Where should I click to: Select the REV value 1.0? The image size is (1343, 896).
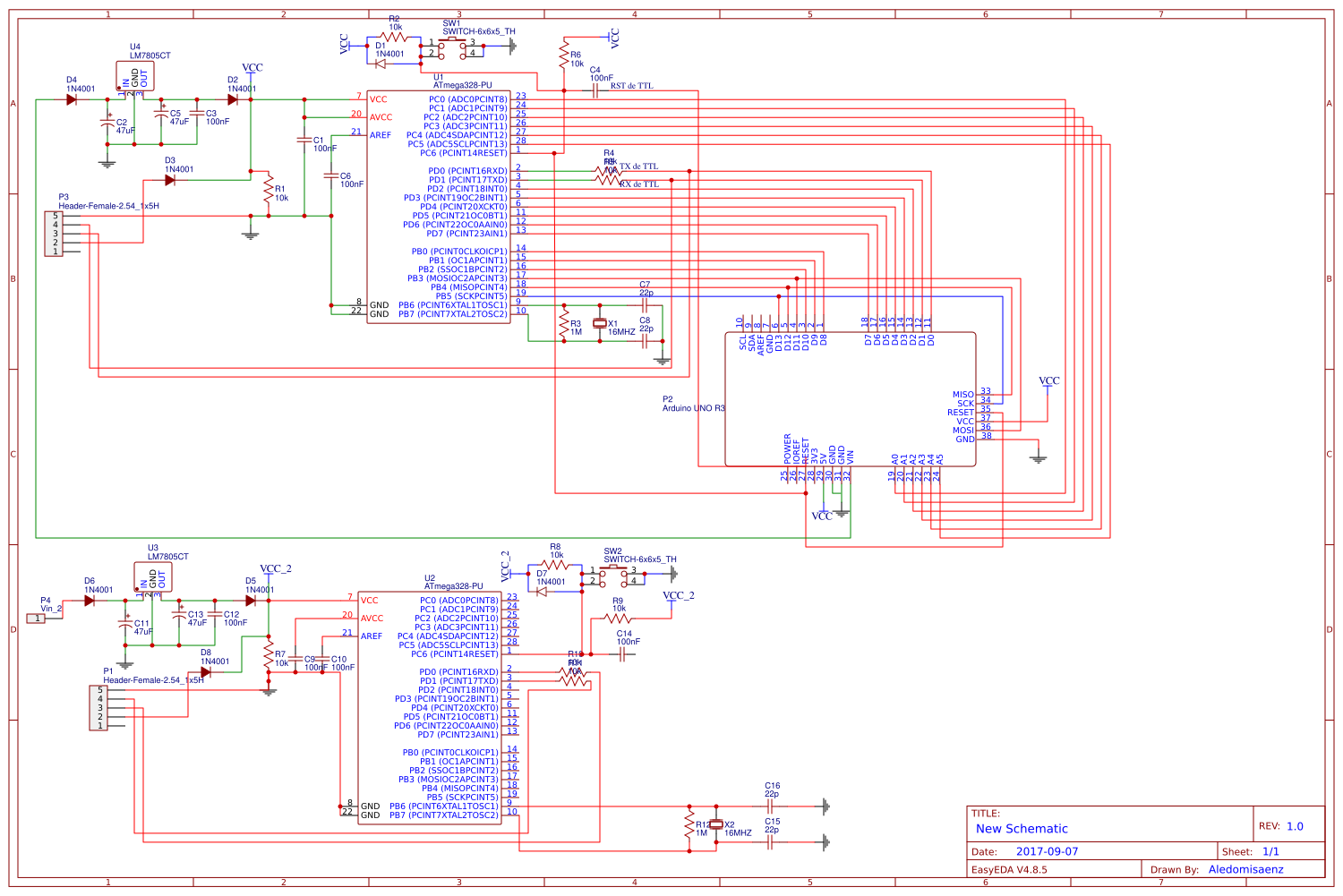tap(1295, 826)
